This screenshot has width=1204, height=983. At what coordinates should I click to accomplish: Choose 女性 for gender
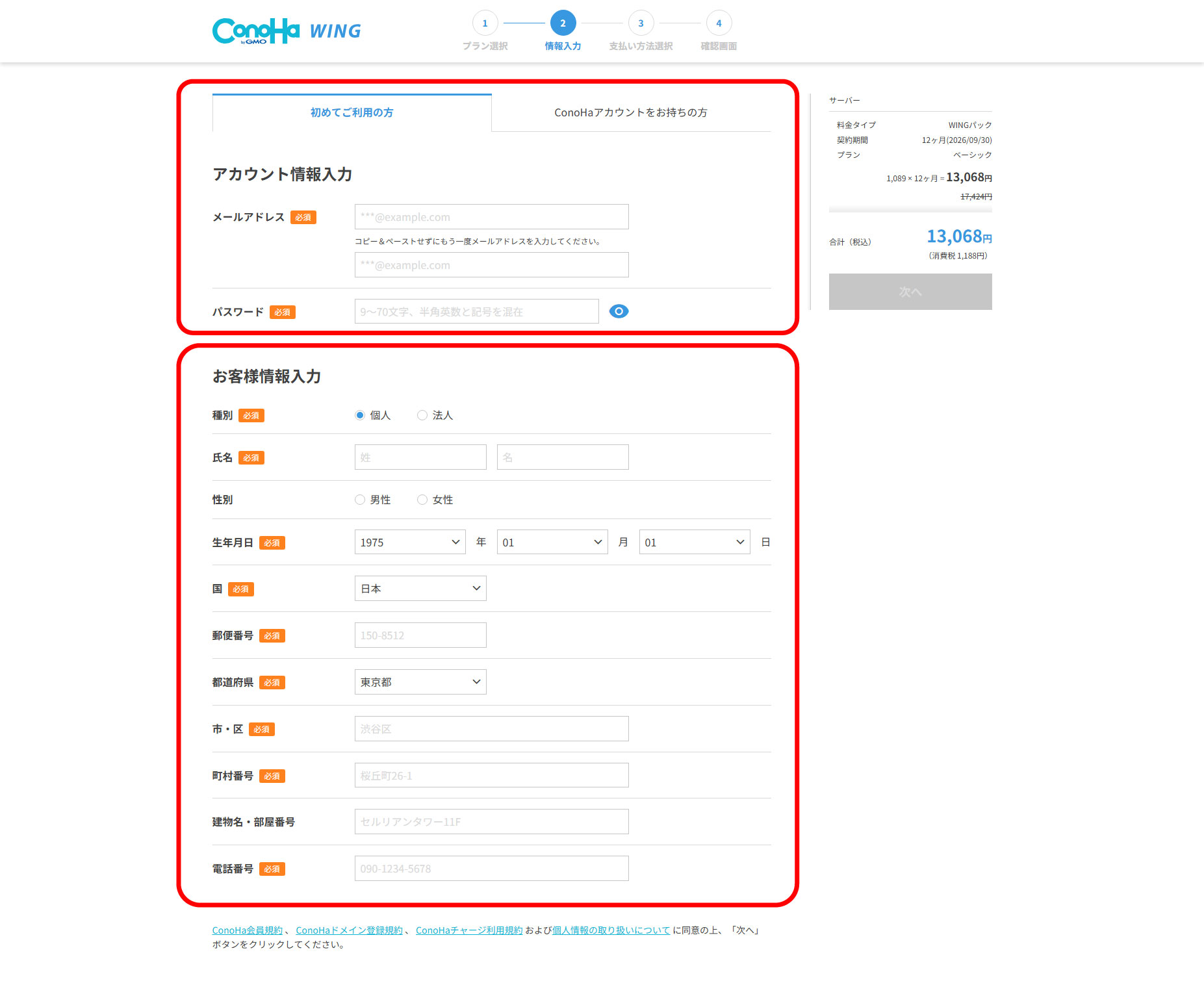(422, 500)
